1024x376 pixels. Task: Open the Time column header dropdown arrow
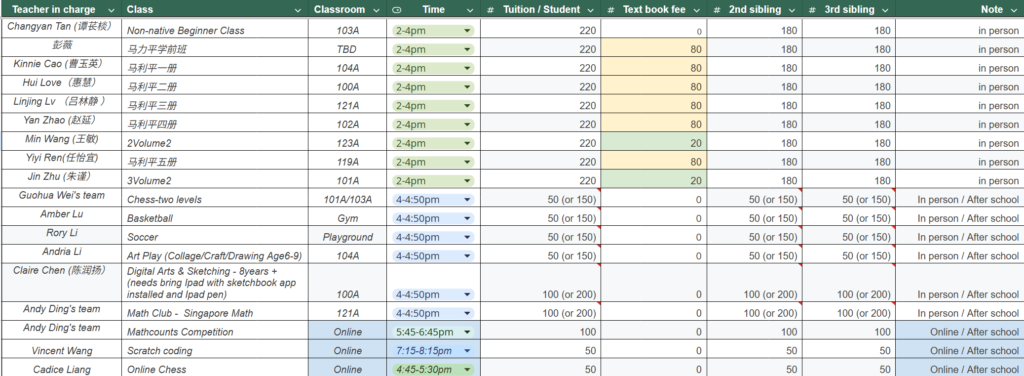pos(470,10)
